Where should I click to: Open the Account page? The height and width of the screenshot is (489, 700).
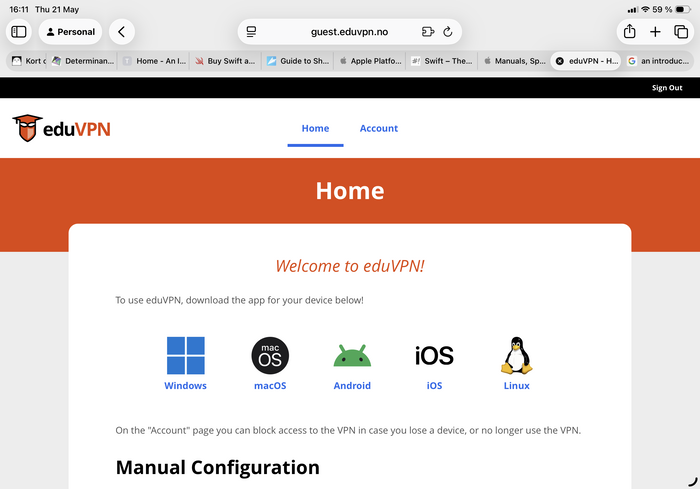[x=379, y=129]
